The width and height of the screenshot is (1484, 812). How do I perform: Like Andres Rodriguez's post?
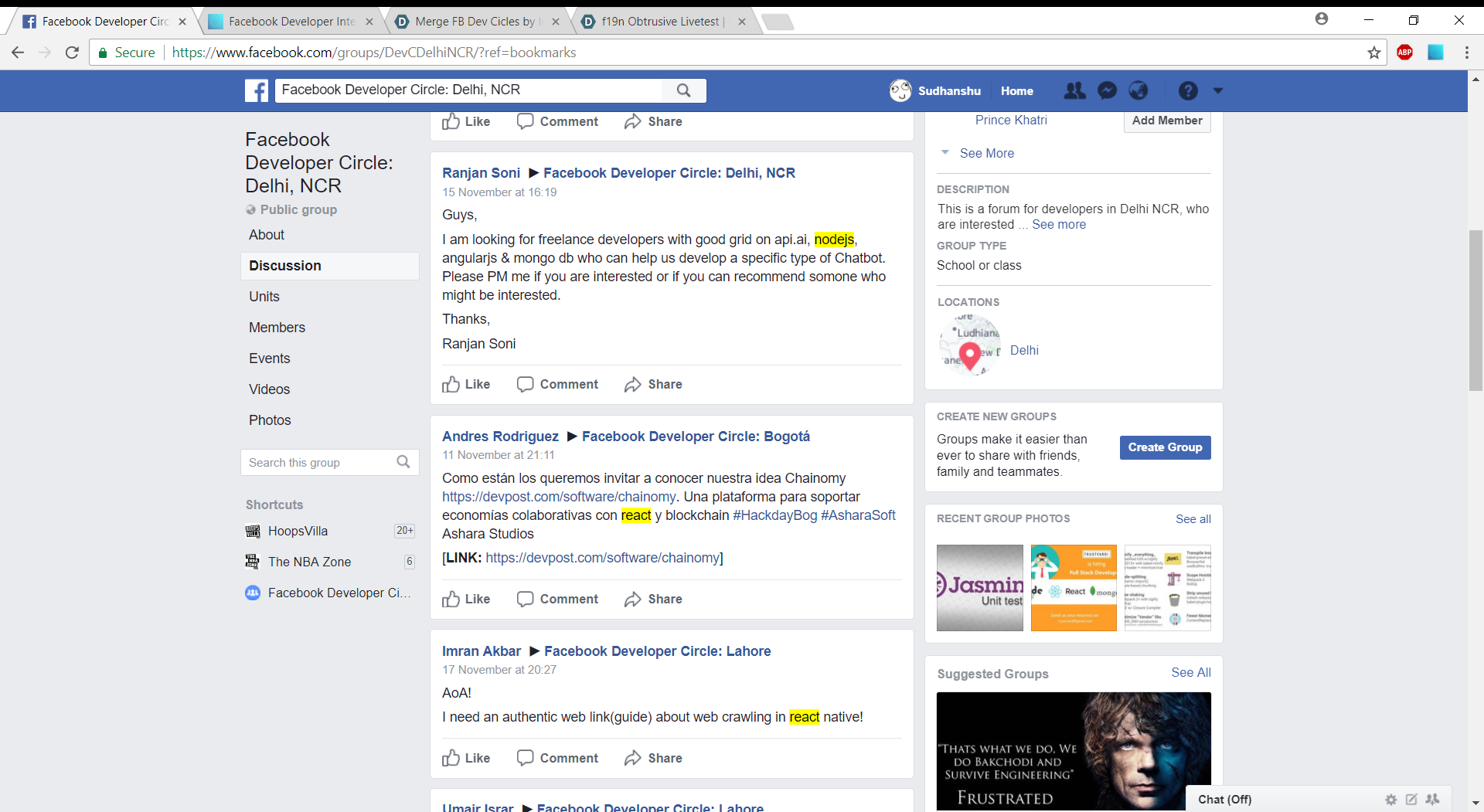point(466,599)
